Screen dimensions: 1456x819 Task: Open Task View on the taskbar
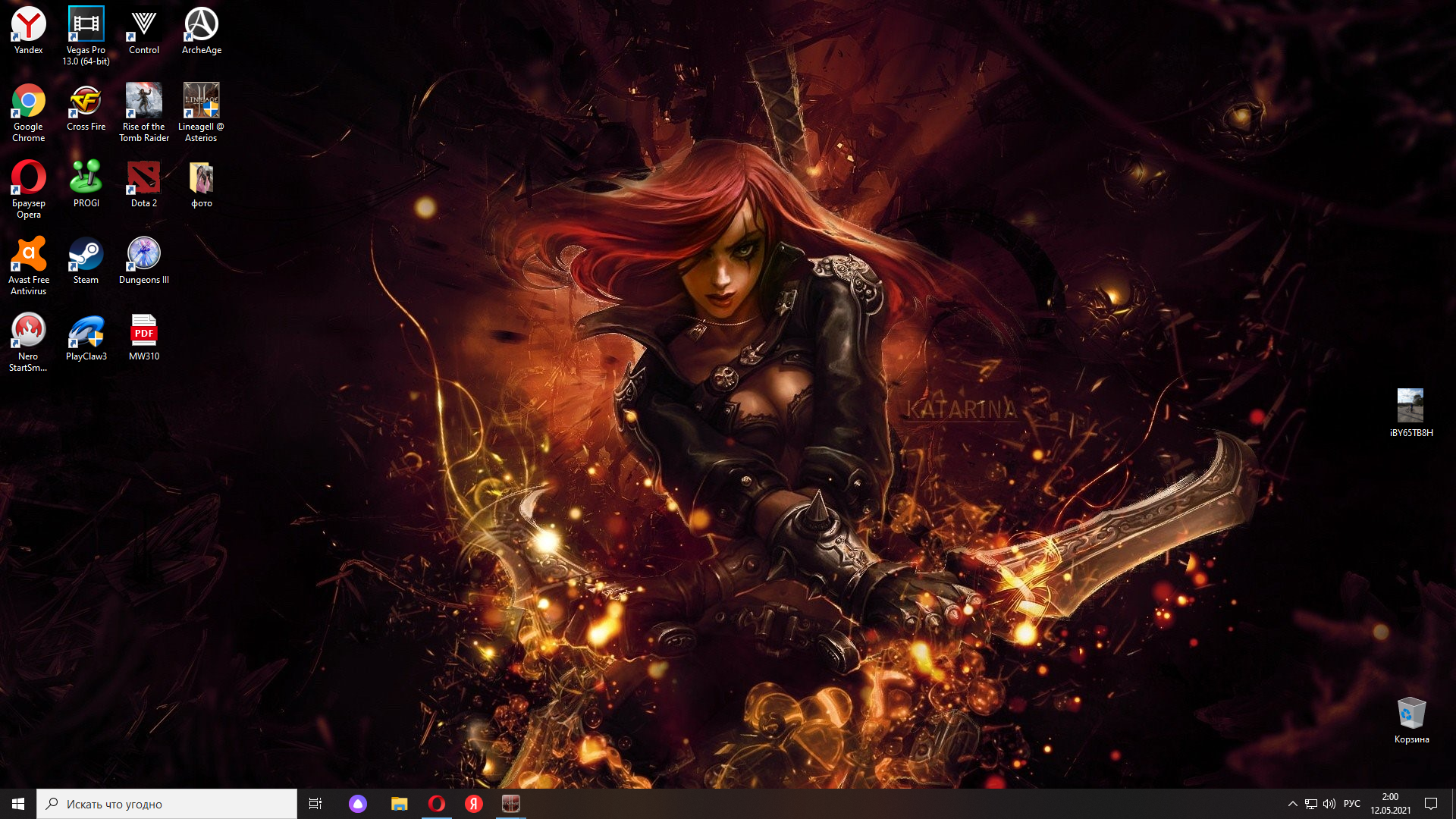[315, 804]
